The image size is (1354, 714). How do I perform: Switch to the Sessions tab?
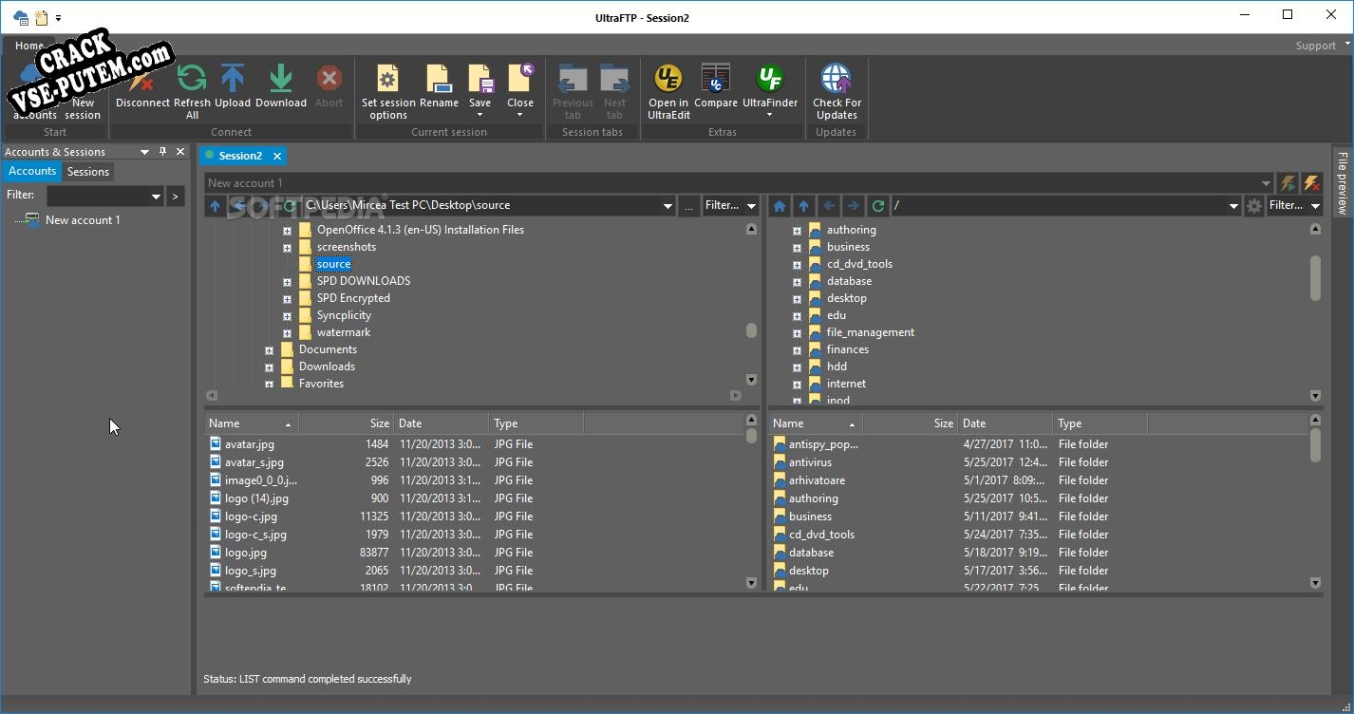point(88,172)
